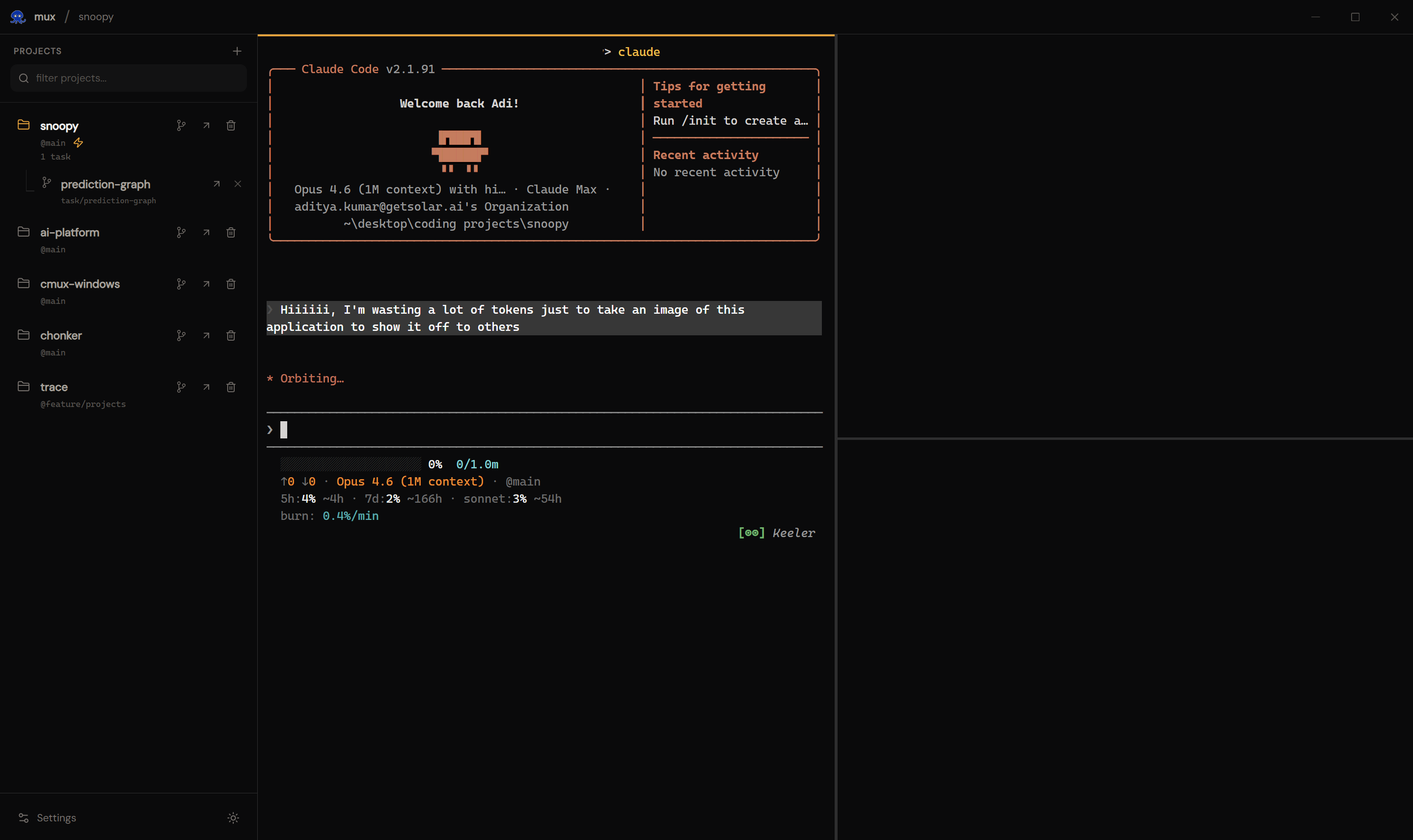Click the branch icon for ai-platform

(x=181, y=233)
